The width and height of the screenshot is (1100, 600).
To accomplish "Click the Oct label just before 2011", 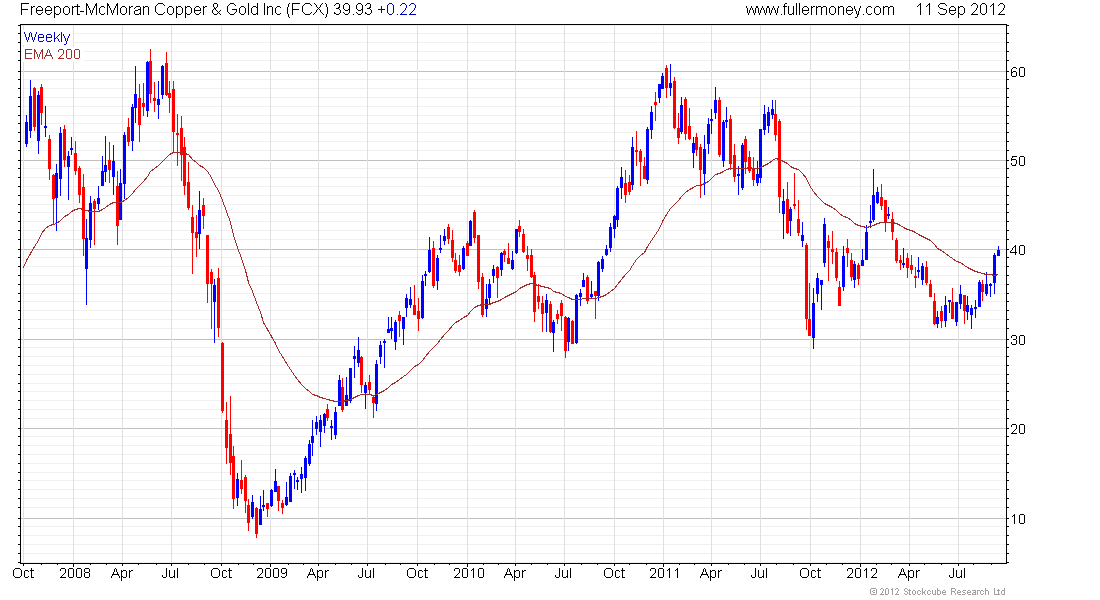I will click(614, 573).
